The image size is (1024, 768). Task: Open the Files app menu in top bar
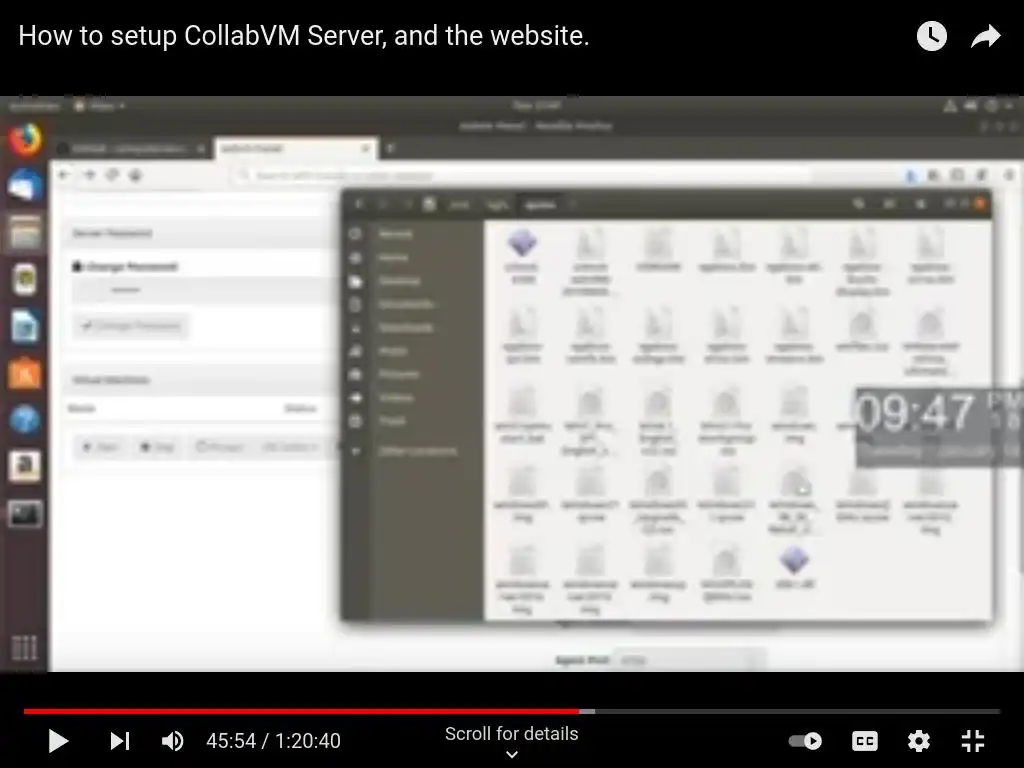point(99,106)
